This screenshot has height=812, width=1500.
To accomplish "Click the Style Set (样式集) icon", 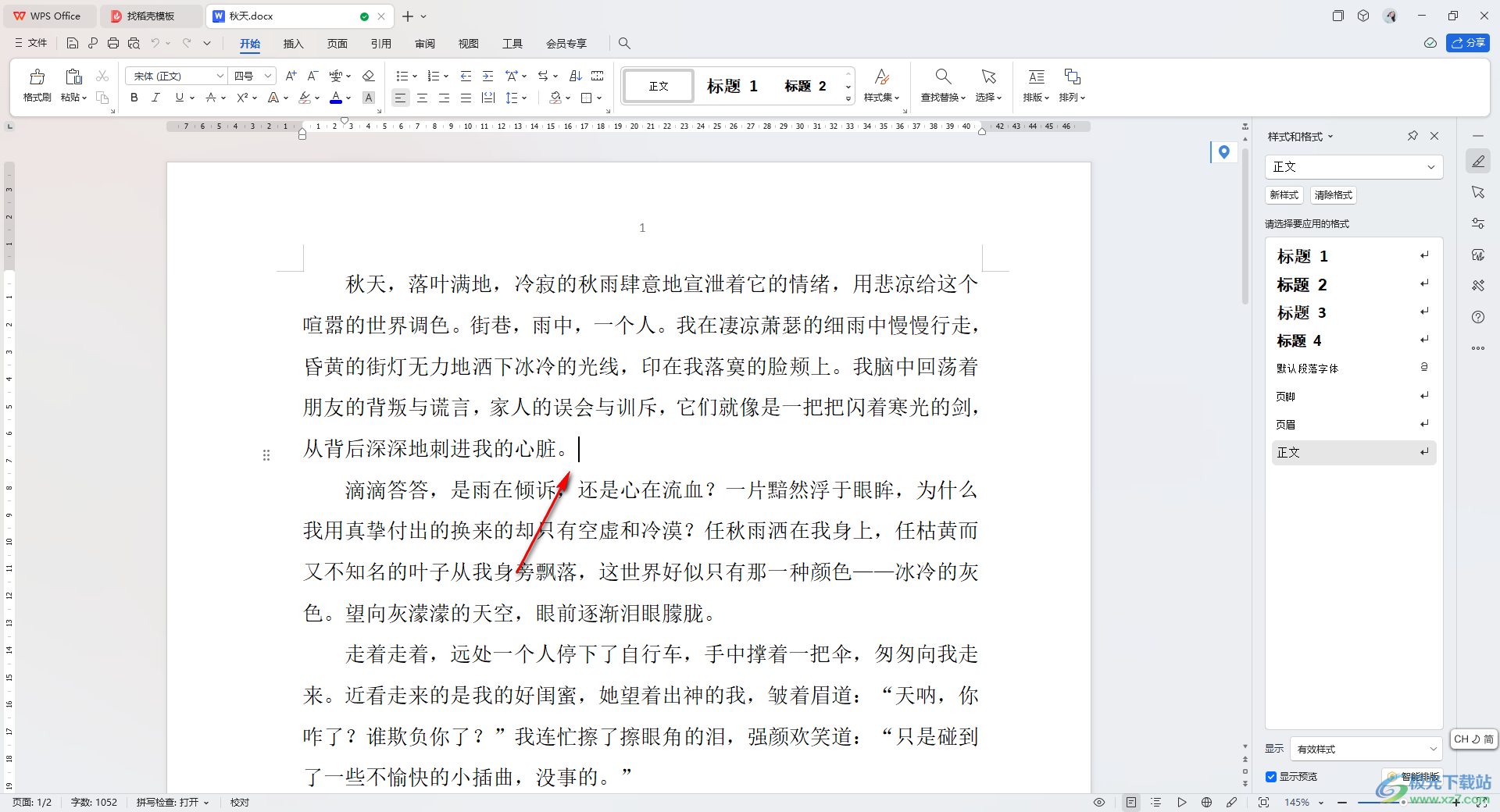I will 881,77.
